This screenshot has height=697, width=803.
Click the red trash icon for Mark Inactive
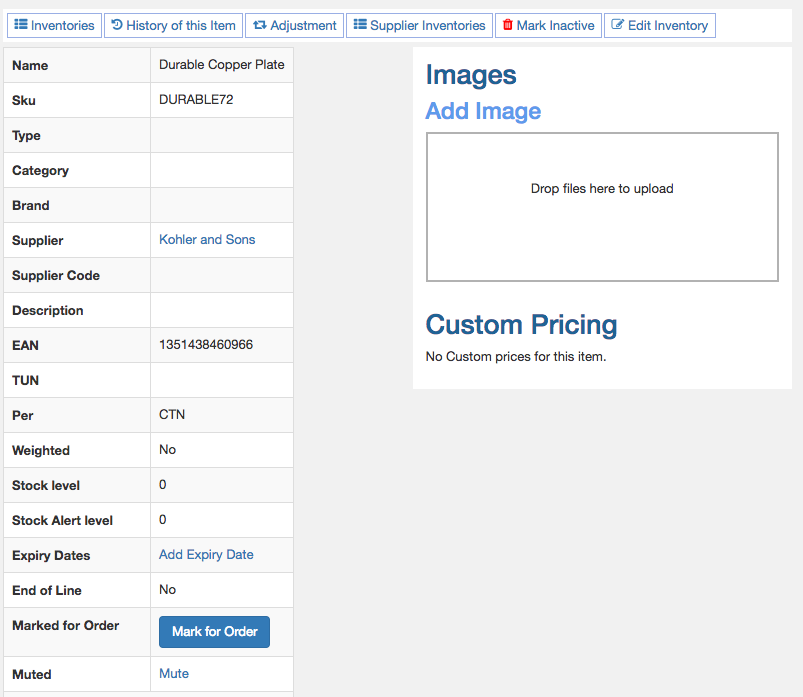[508, 25]
